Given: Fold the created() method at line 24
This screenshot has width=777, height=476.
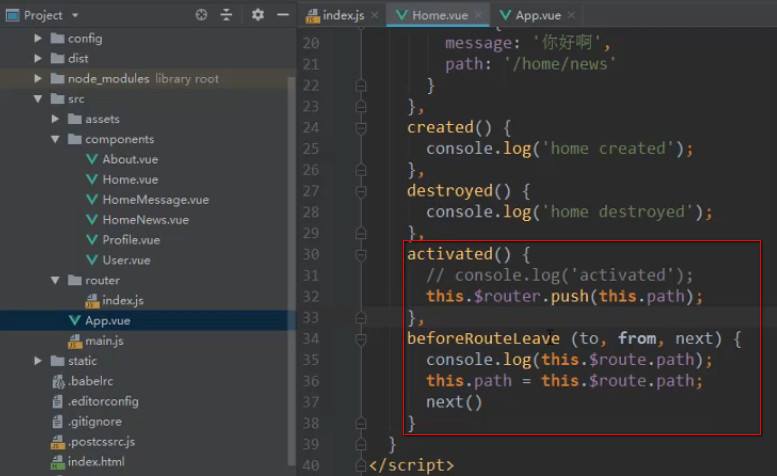Looking at the screenshot, I should (x=361, y=128).
